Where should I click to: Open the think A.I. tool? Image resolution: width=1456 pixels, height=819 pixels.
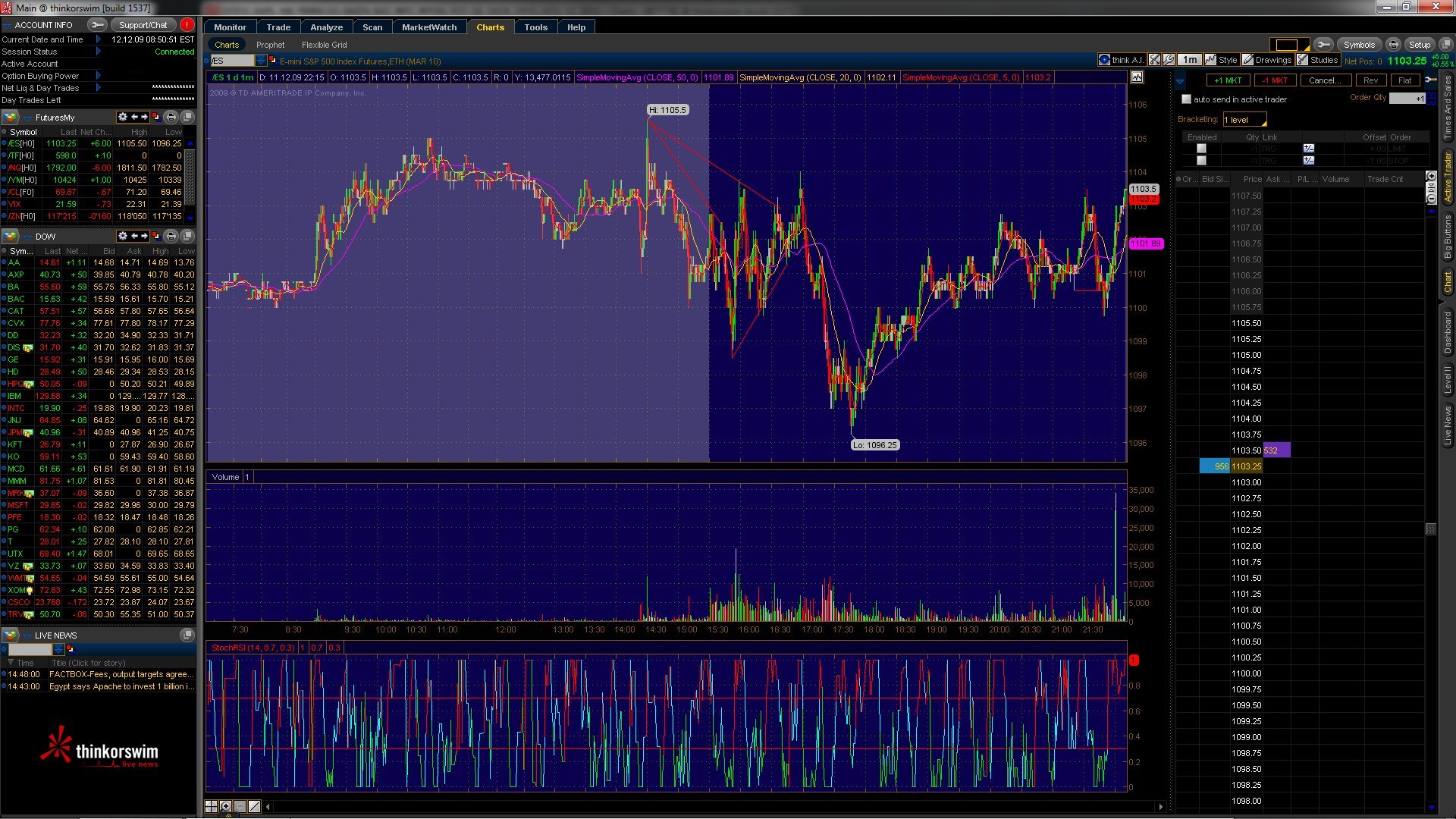point(1121,60)
